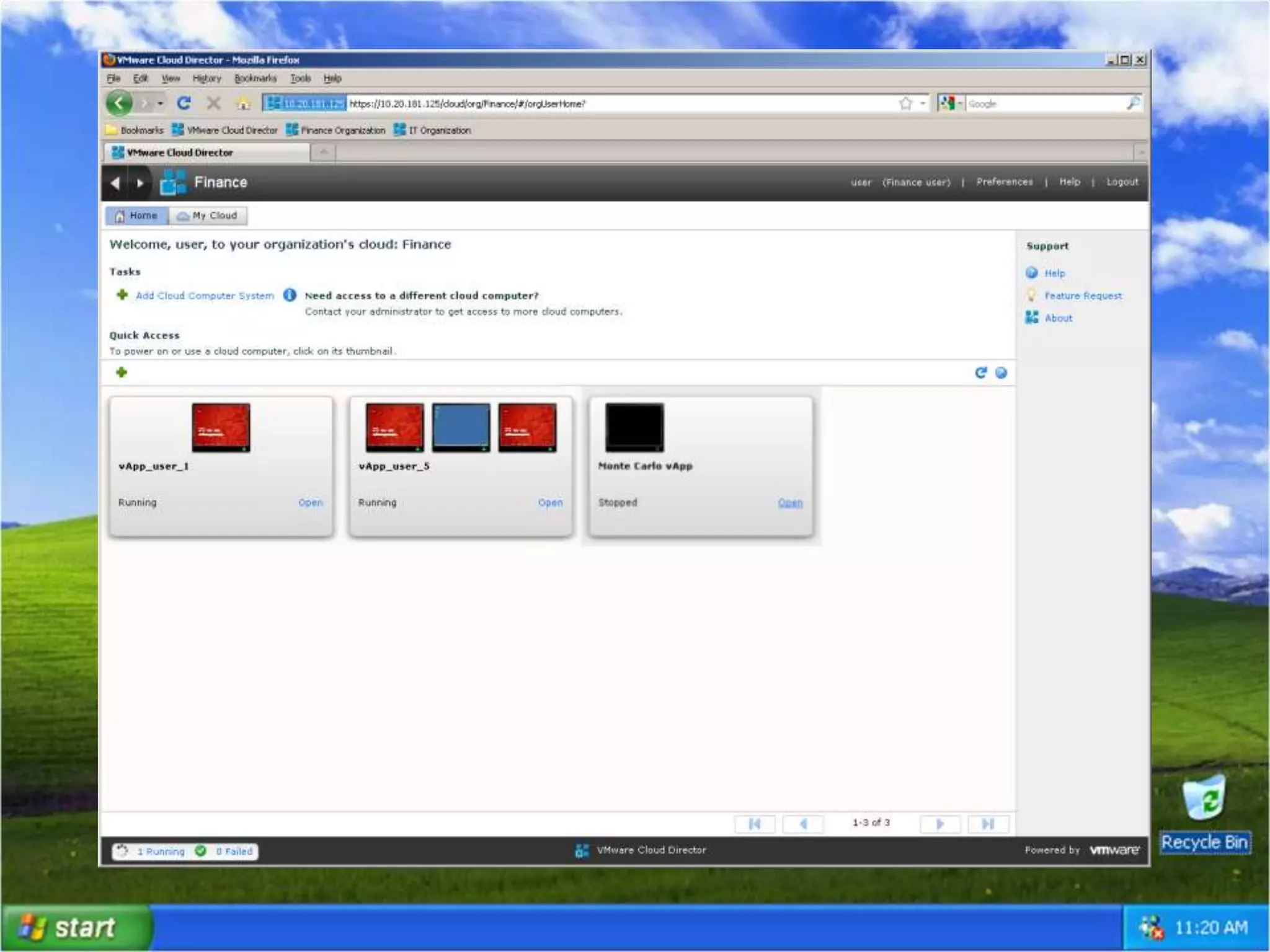Open address bar history dropdown arrow
This screenshot has width=1270, height=952.
pos(923,104)
